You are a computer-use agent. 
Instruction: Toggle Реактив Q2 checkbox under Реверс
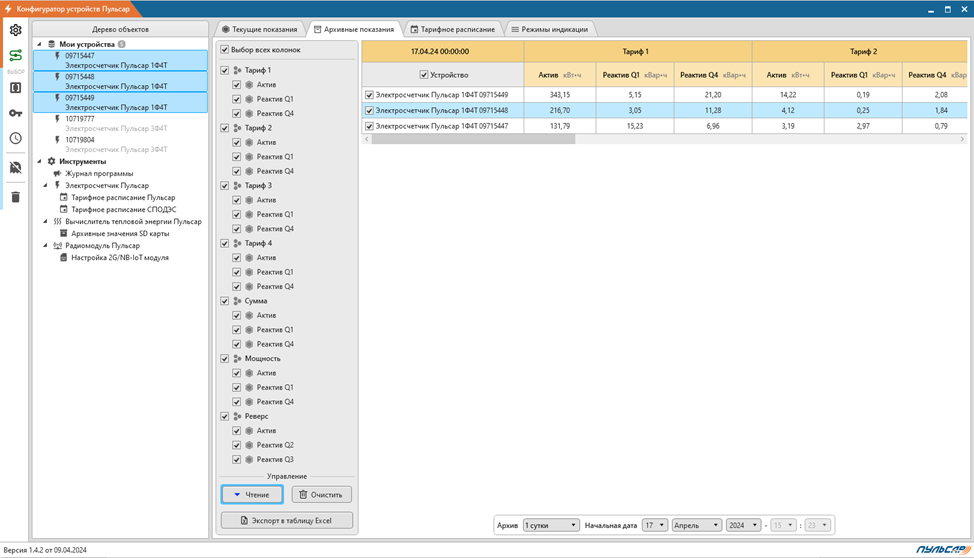pyautogui.click(x=237, y=445)
